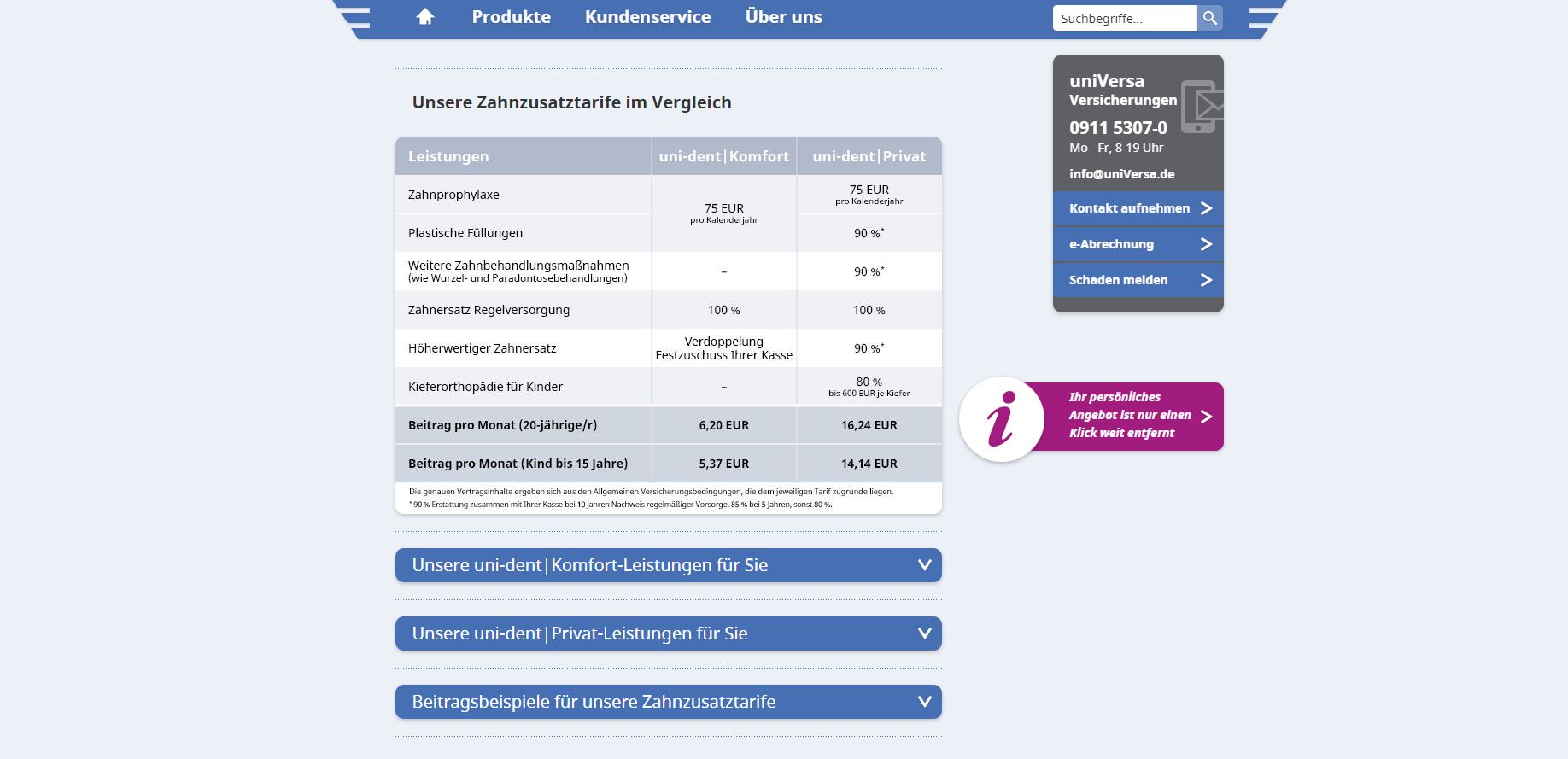Select Zahnersatz Regelversorgung row label

(x=489, y=310)
